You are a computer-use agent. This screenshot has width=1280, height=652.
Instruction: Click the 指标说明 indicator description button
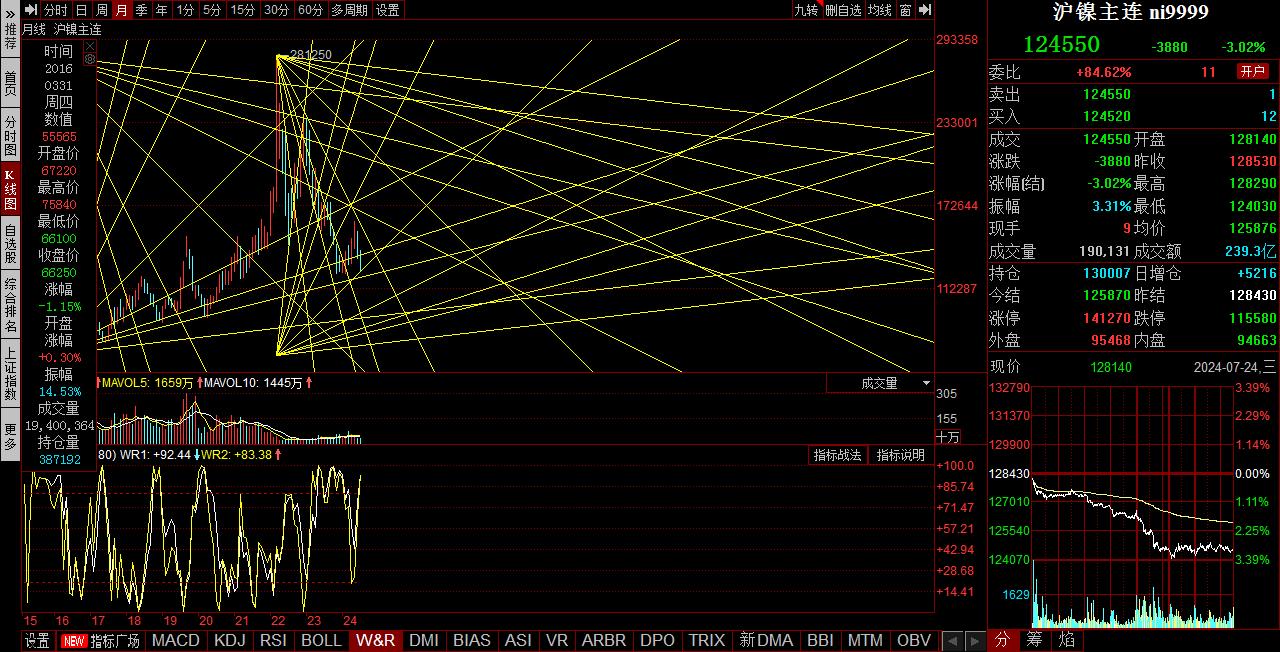(901, 455)
